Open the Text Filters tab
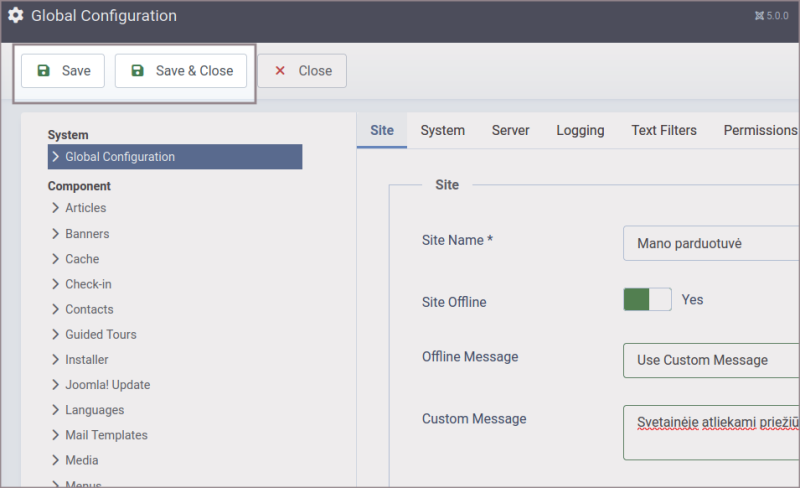This screenshot has width=800, height=488. 664,130
